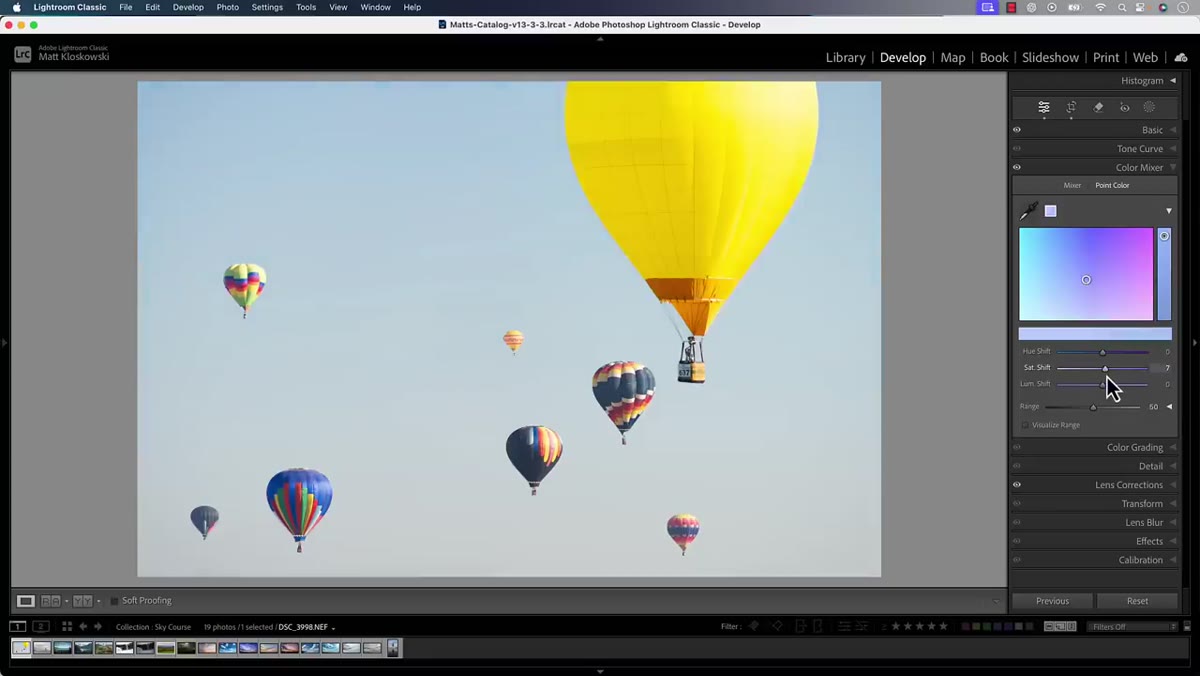Toggle Detail panel eye icon
Viewport: 1200px width, 676px height.
1017,466
